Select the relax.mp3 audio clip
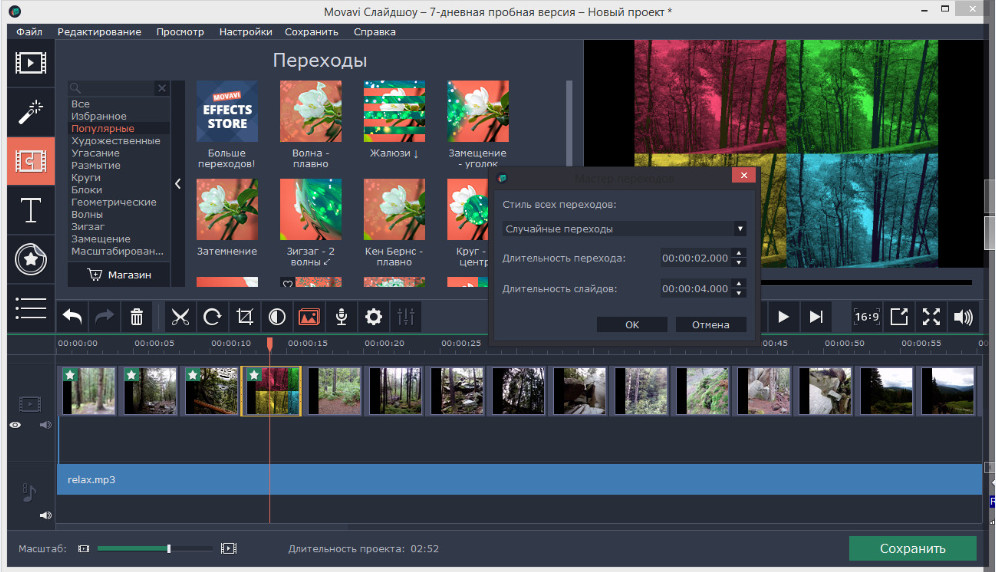 coord(520,479)
